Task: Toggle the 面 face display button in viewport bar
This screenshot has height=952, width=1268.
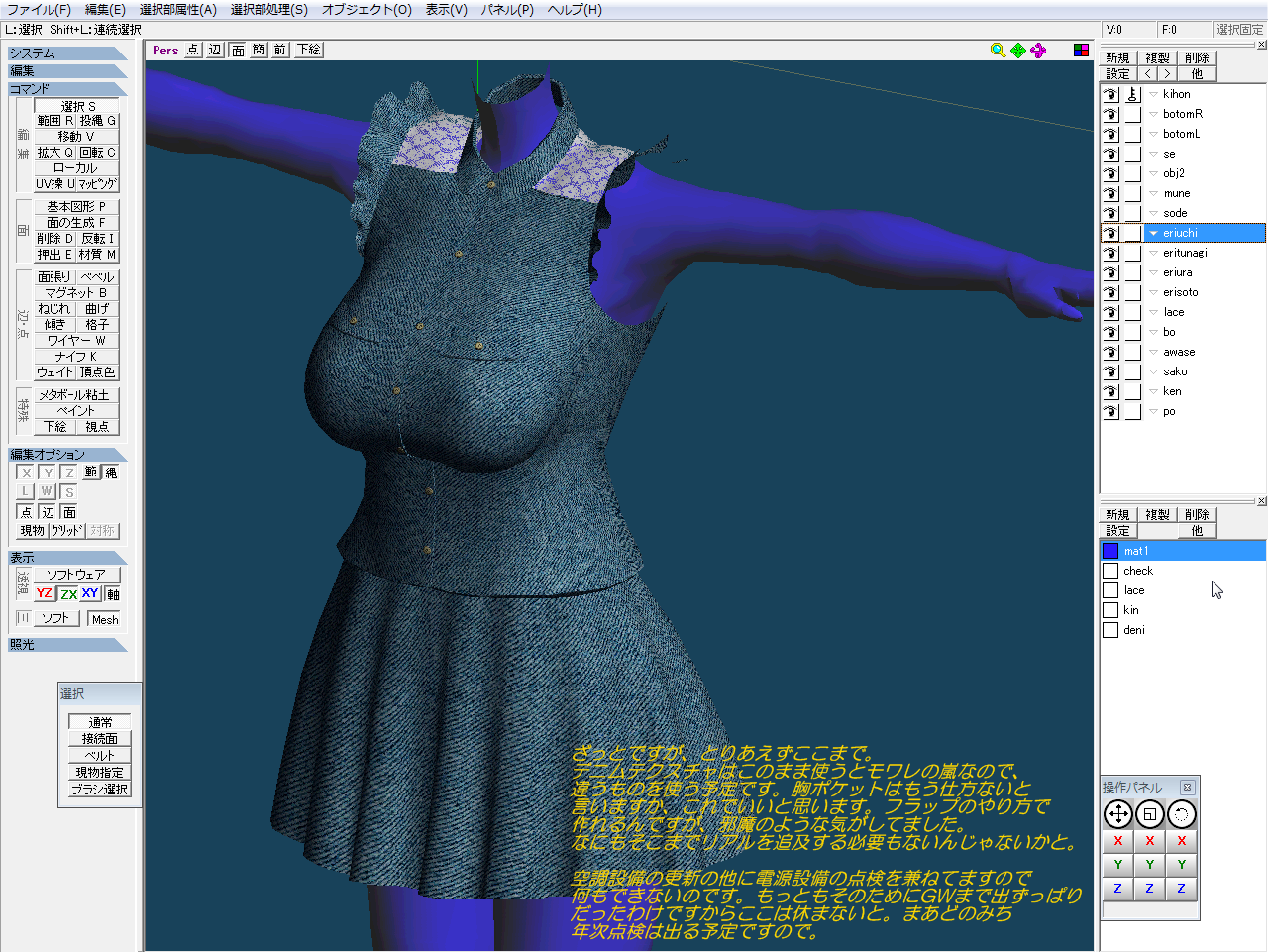Action: click(238, 50)
